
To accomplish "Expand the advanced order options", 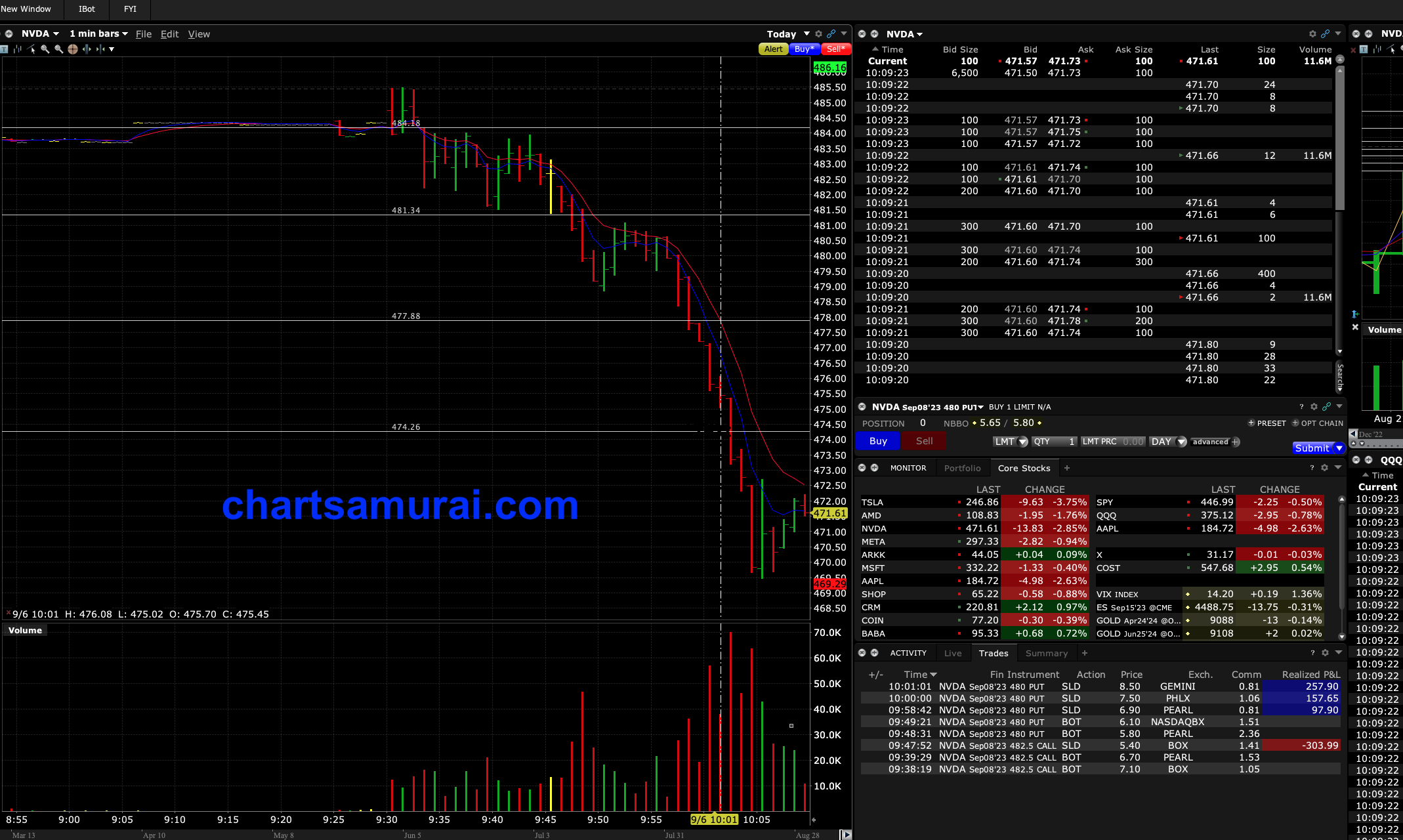I will (1215, 442).
